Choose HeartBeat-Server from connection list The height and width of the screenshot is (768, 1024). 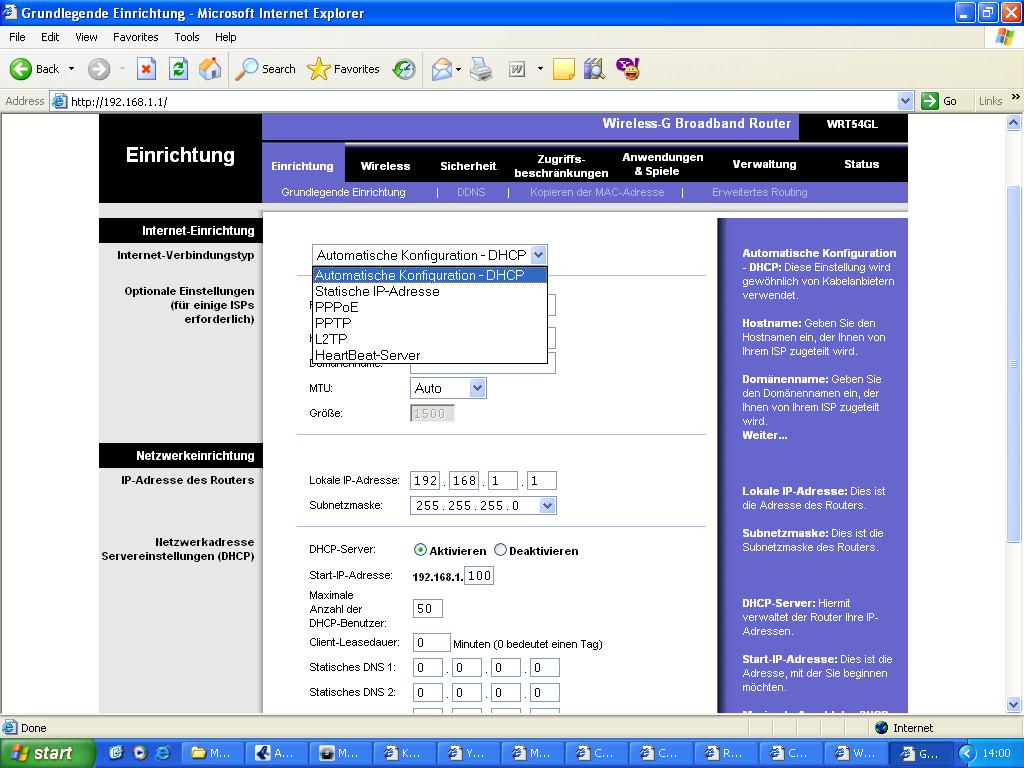point(430,355)
